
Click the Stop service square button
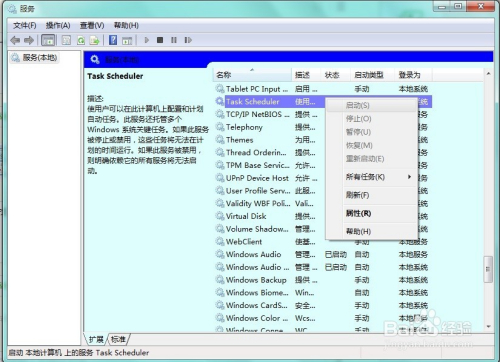160,40
